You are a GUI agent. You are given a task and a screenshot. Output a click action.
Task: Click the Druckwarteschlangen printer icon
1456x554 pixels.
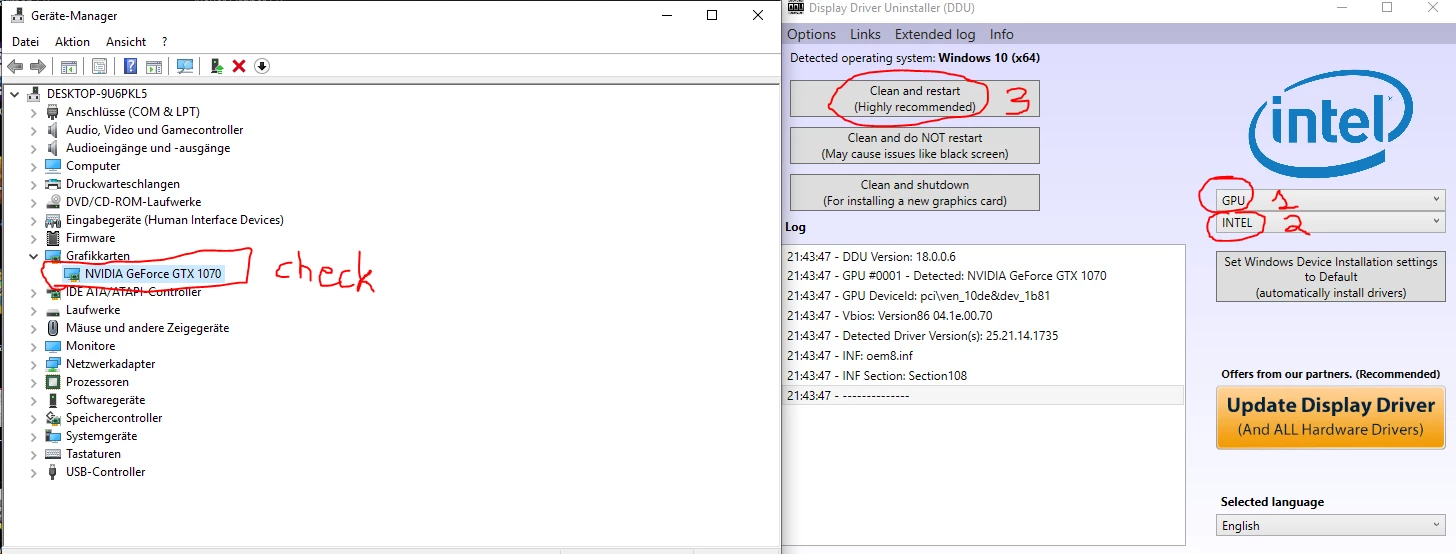[53, 184]
